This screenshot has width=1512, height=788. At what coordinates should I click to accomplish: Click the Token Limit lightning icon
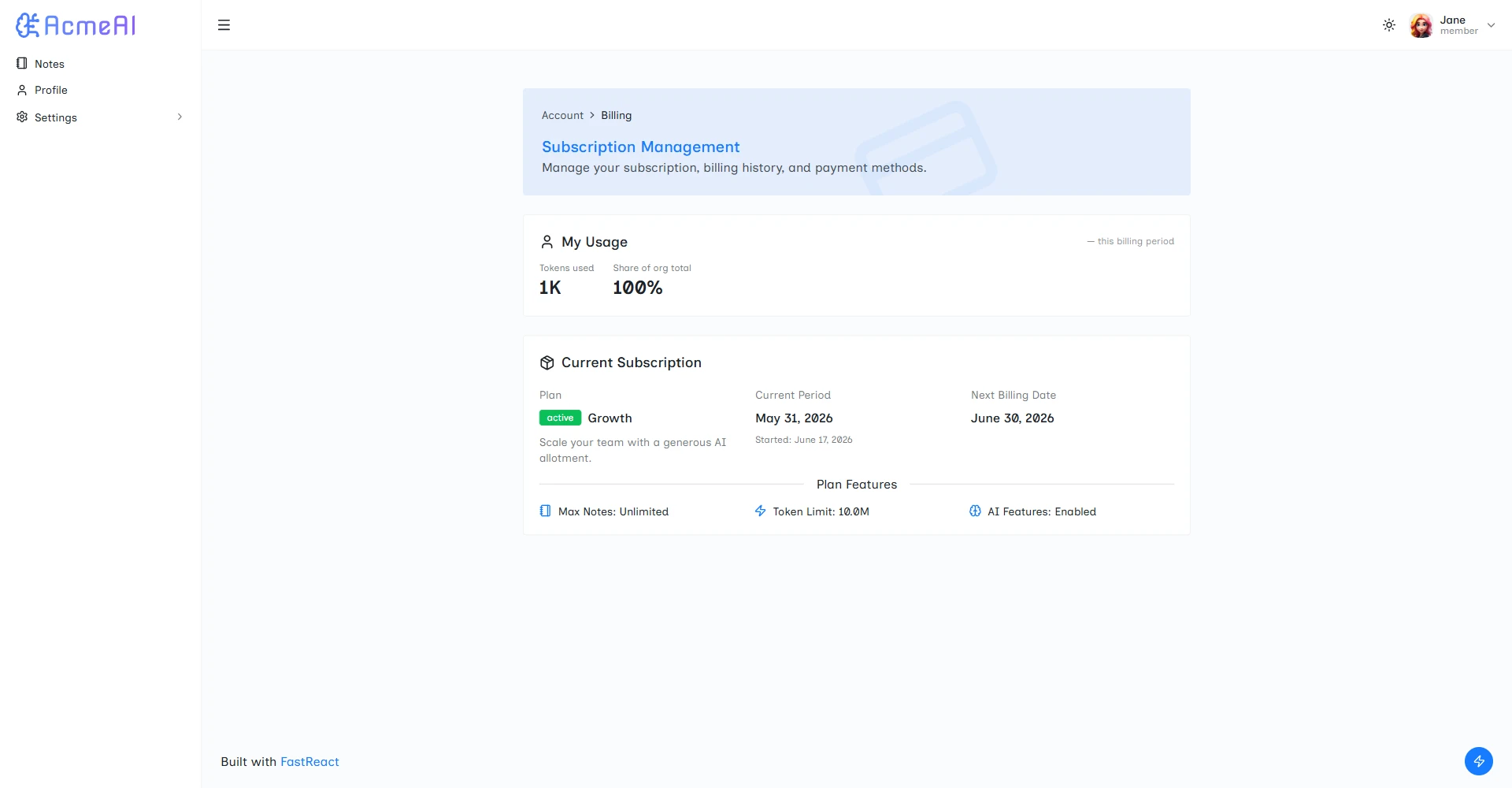(x=761, y=511)
